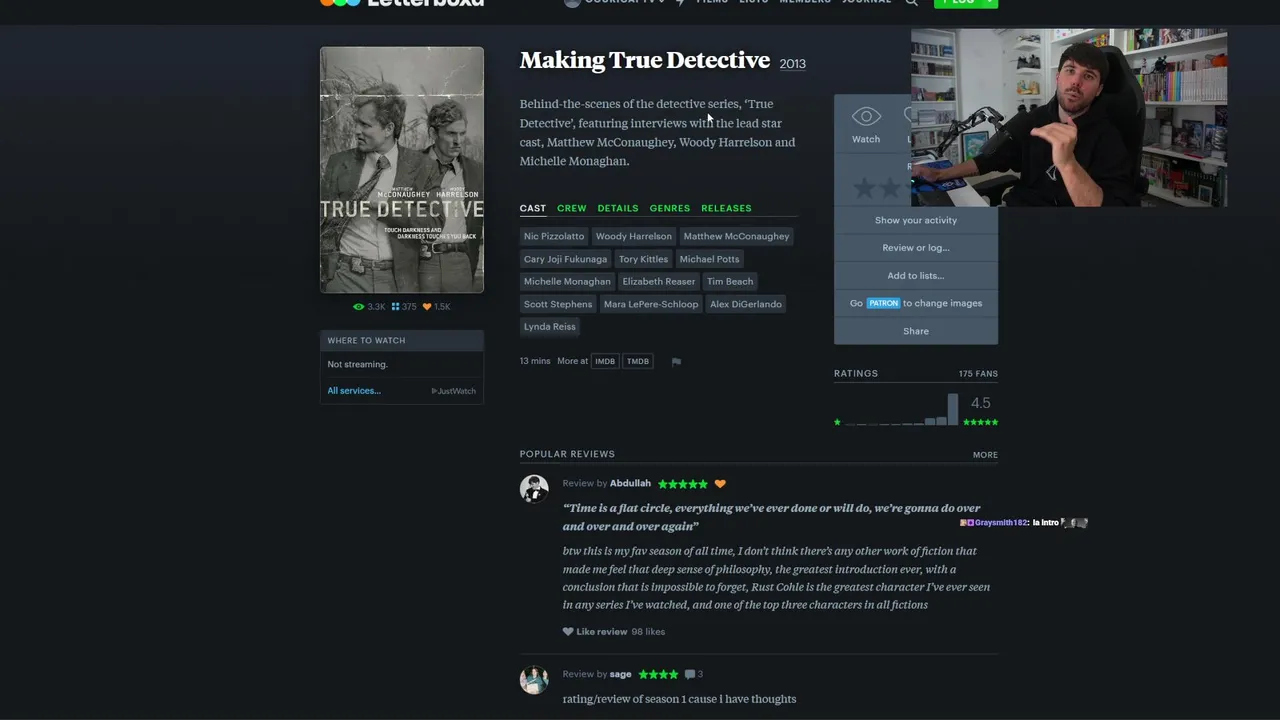Click the orange heart likes icon showing 1.5K
1280x720 pixels.
tap(427, 307)
